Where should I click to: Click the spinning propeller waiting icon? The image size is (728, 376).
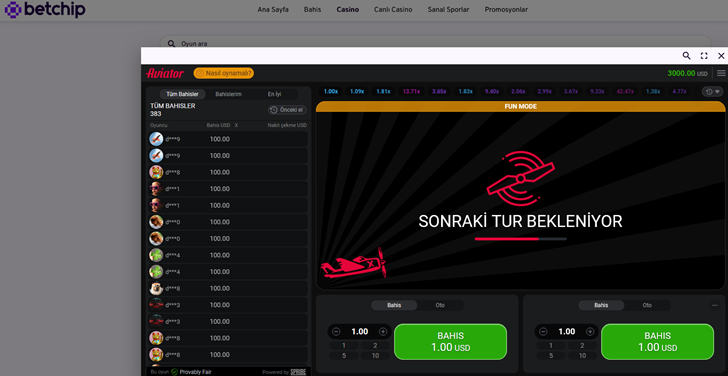coord(520,179)
